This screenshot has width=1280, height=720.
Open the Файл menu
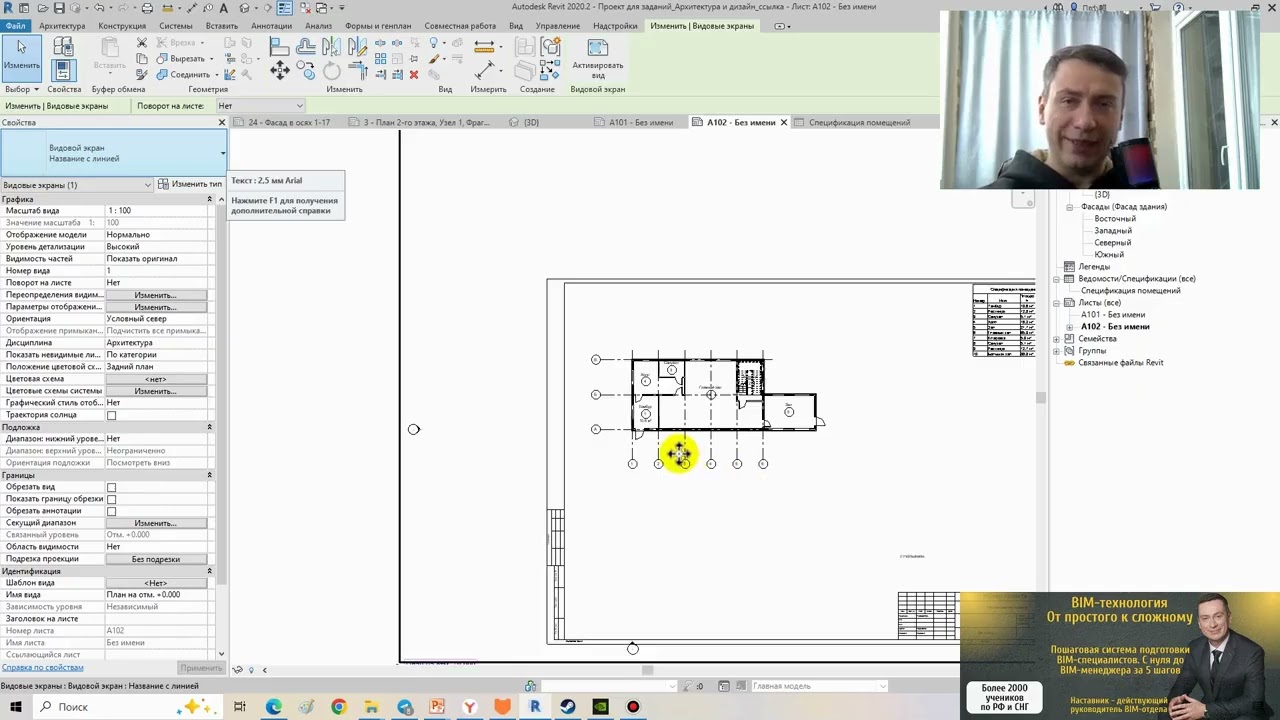[x=15, y=26]
